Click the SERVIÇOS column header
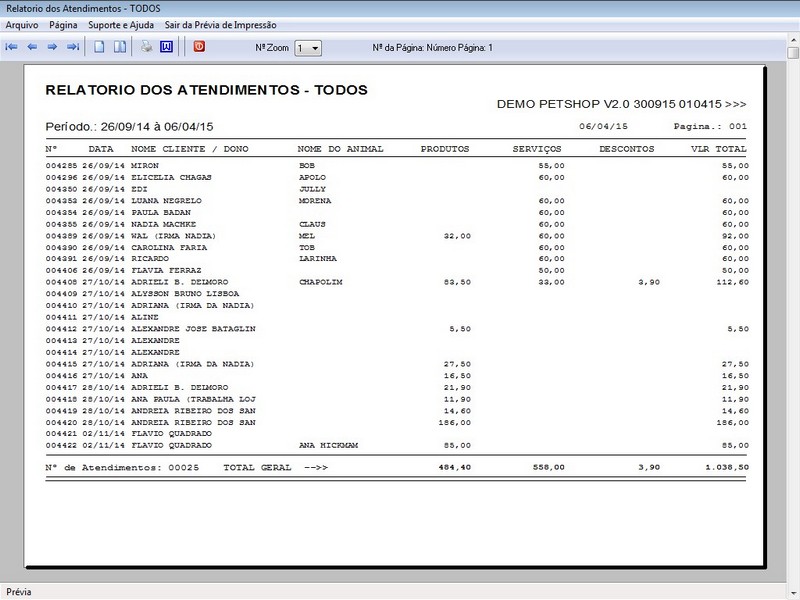 click(x=537, y=149)
